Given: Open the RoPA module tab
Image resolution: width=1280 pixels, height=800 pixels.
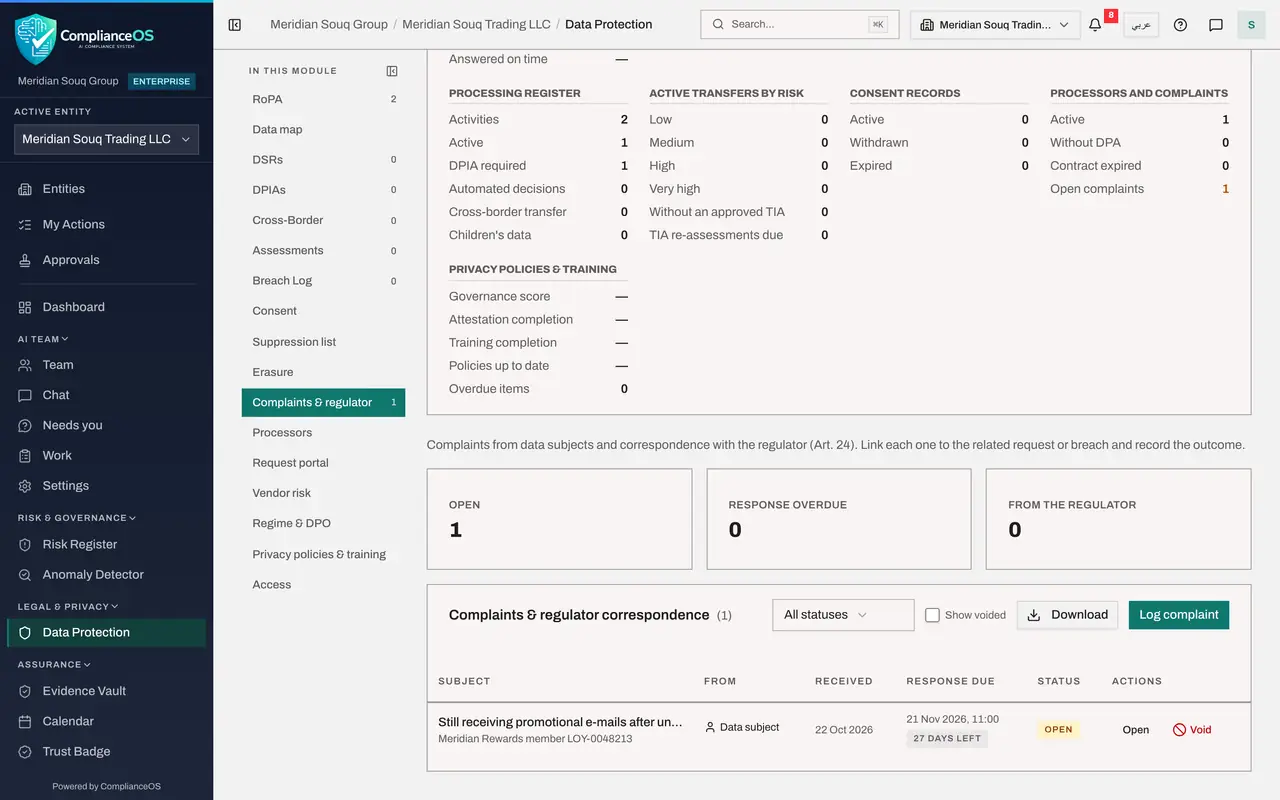Looking at the screenshot, I should pyautogui.click(x=323, y=99).
